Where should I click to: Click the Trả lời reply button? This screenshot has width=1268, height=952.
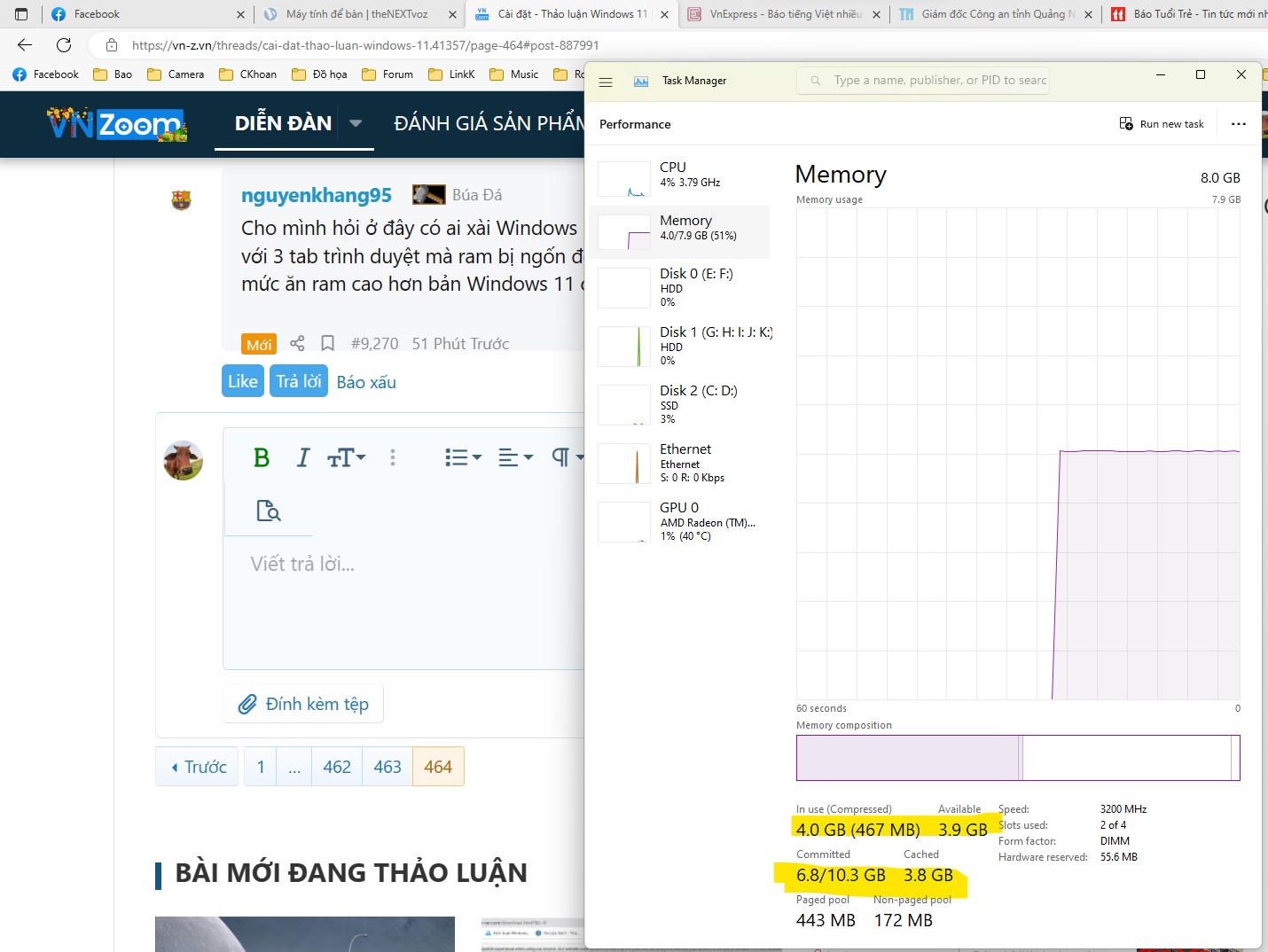click(299, 381)
